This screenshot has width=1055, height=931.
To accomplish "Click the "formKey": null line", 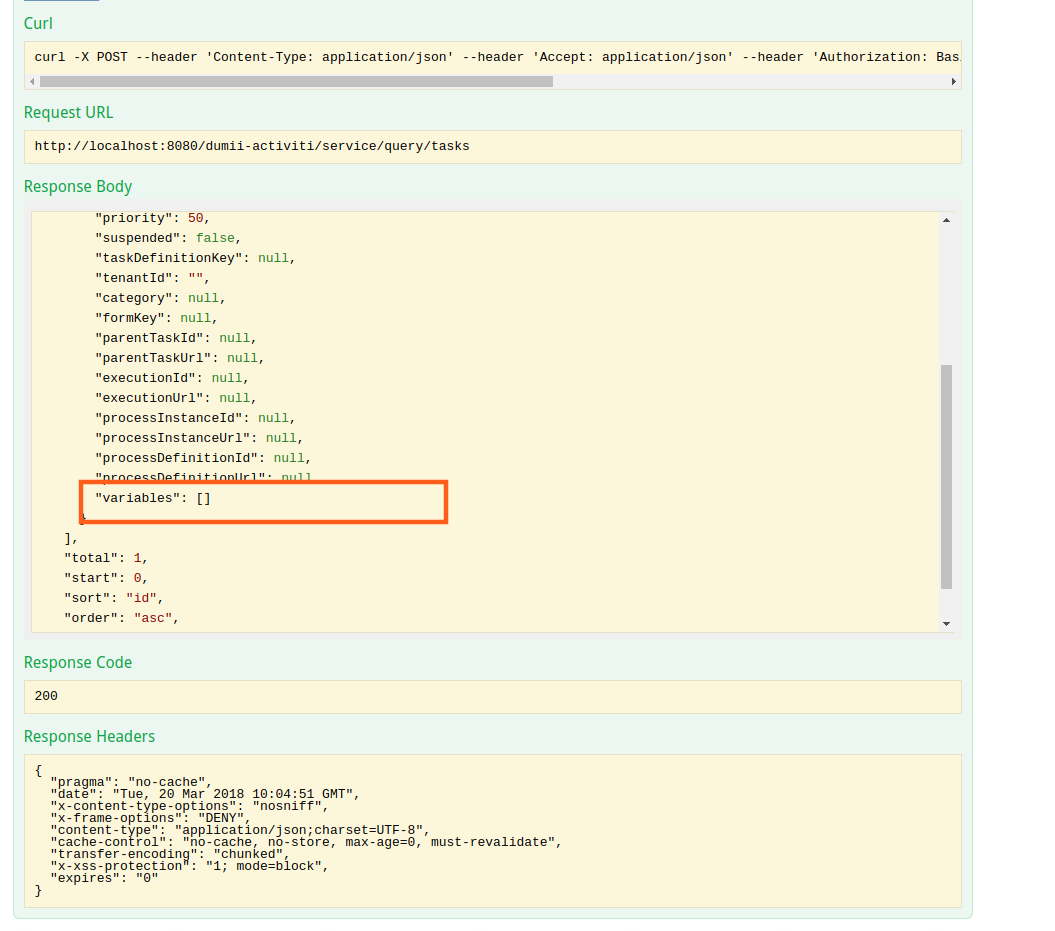I will 156,318.
